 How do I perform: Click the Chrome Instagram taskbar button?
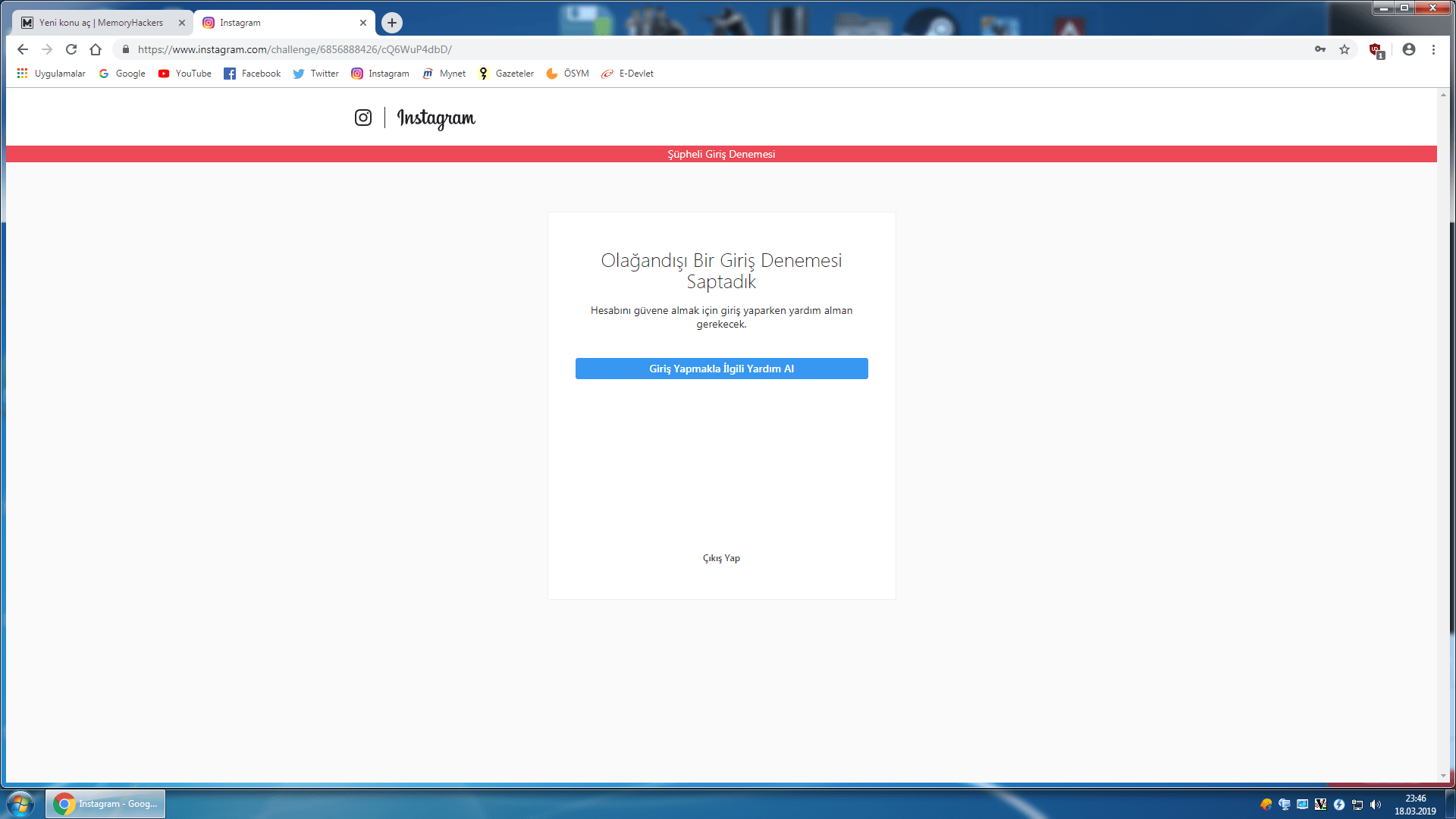click(105, 804)
